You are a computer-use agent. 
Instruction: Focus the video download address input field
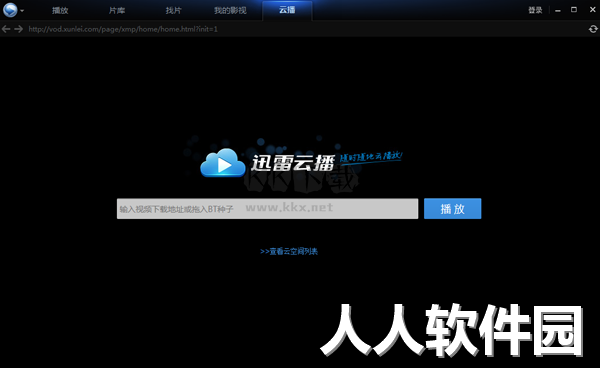pyautogui.click(x=267, y=209)
